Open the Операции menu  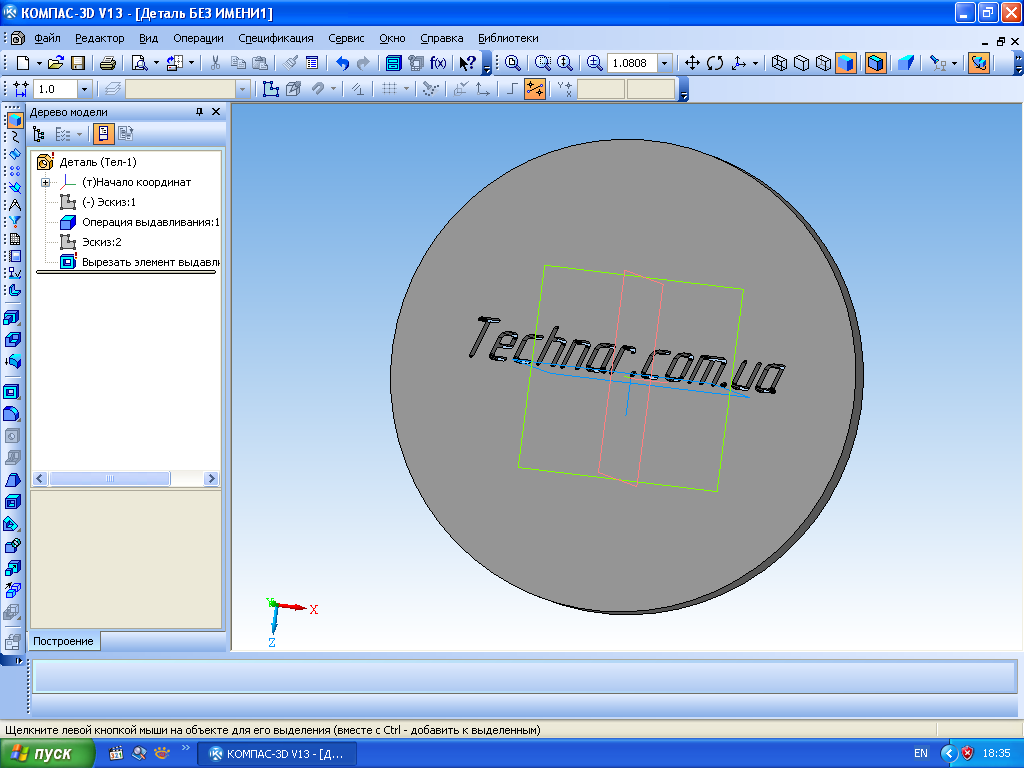(x=199, y=38)
